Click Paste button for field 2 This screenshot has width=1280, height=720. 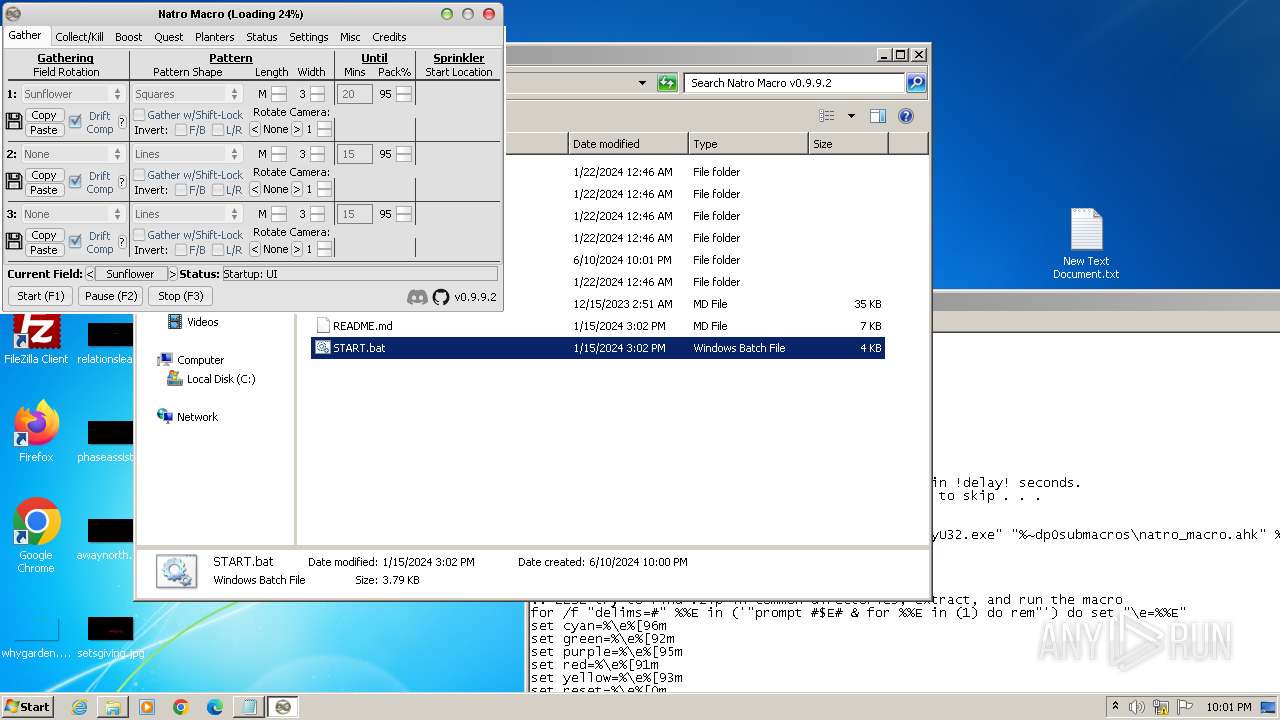(x=44, y=189)
